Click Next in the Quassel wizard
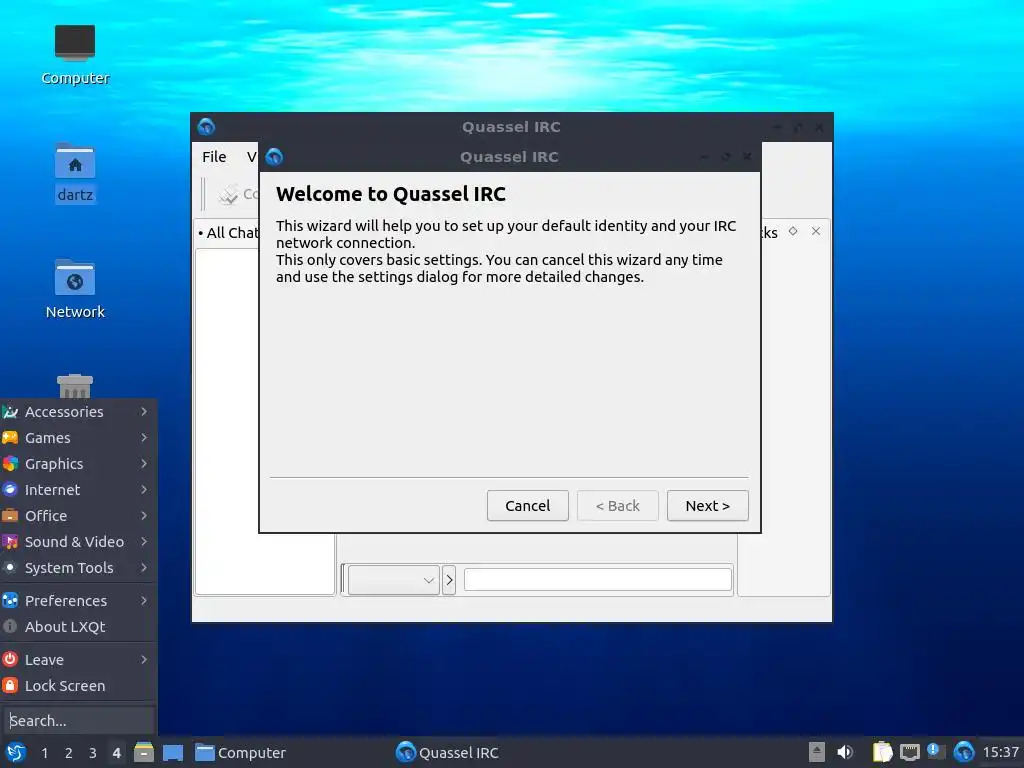The width and height of the screenshot is (1024, 768). (x=707, y=505)
